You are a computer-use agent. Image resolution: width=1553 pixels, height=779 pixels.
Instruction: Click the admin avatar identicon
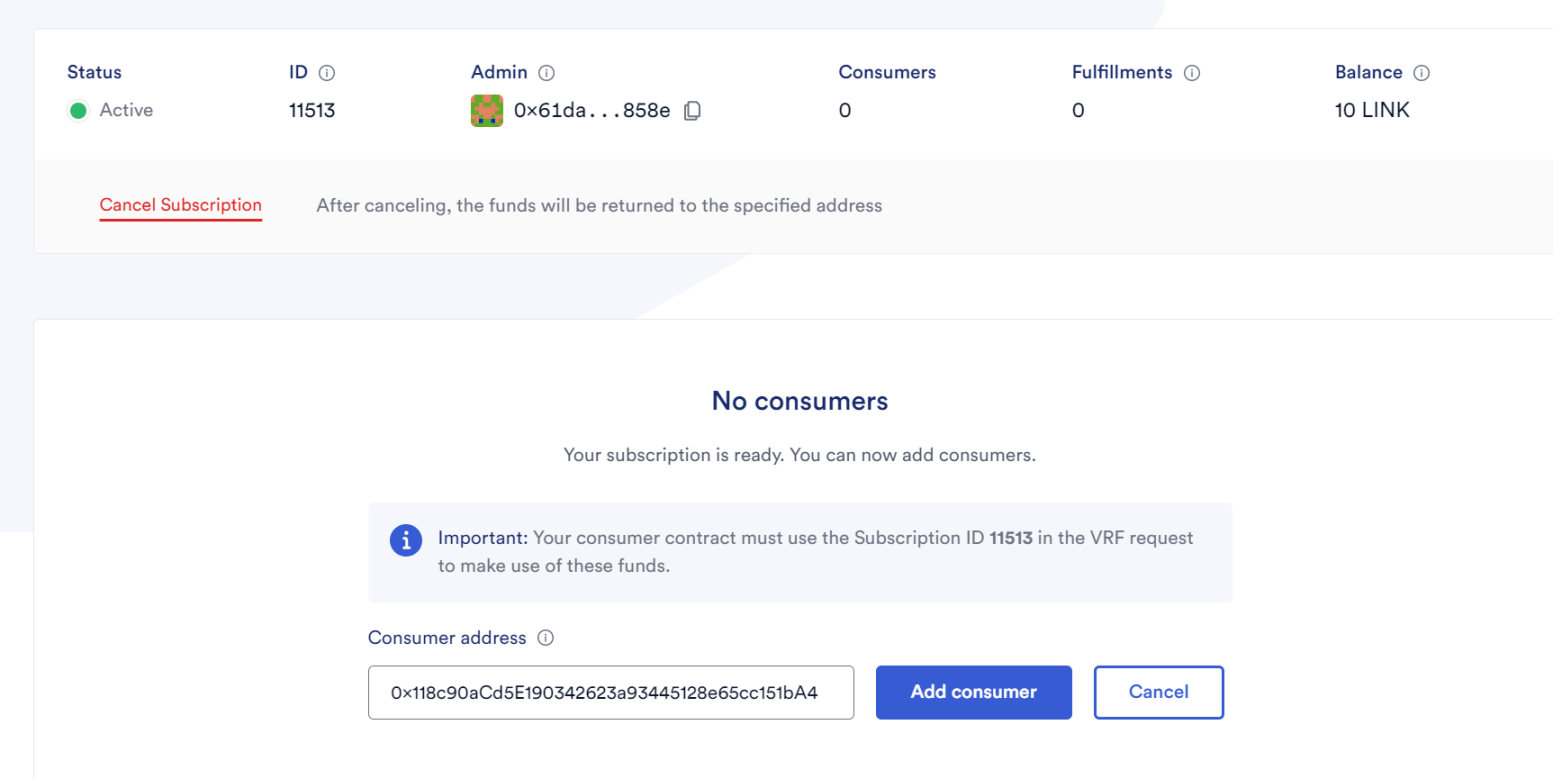(x=487, y=111)
